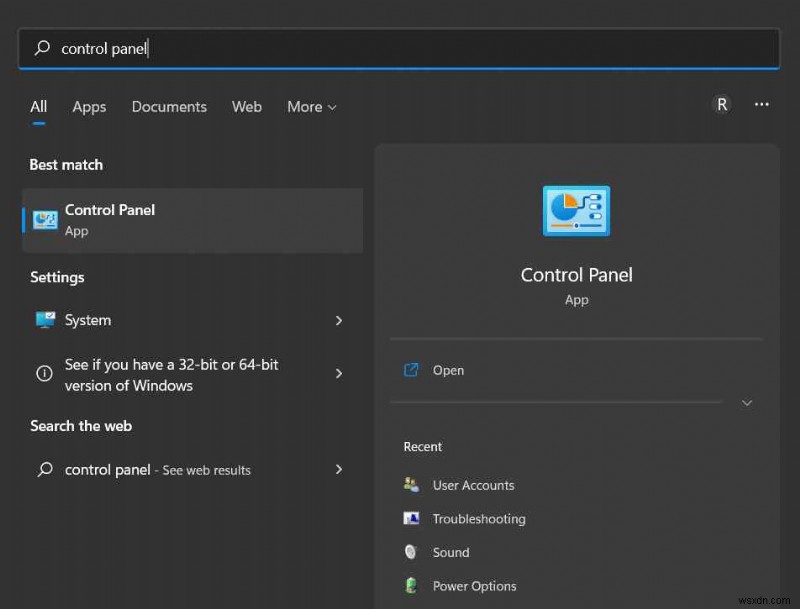Viewport: 800px width, 609px height.
Task: Open the More filter dropdown
Action: click(x=311, y=107)
